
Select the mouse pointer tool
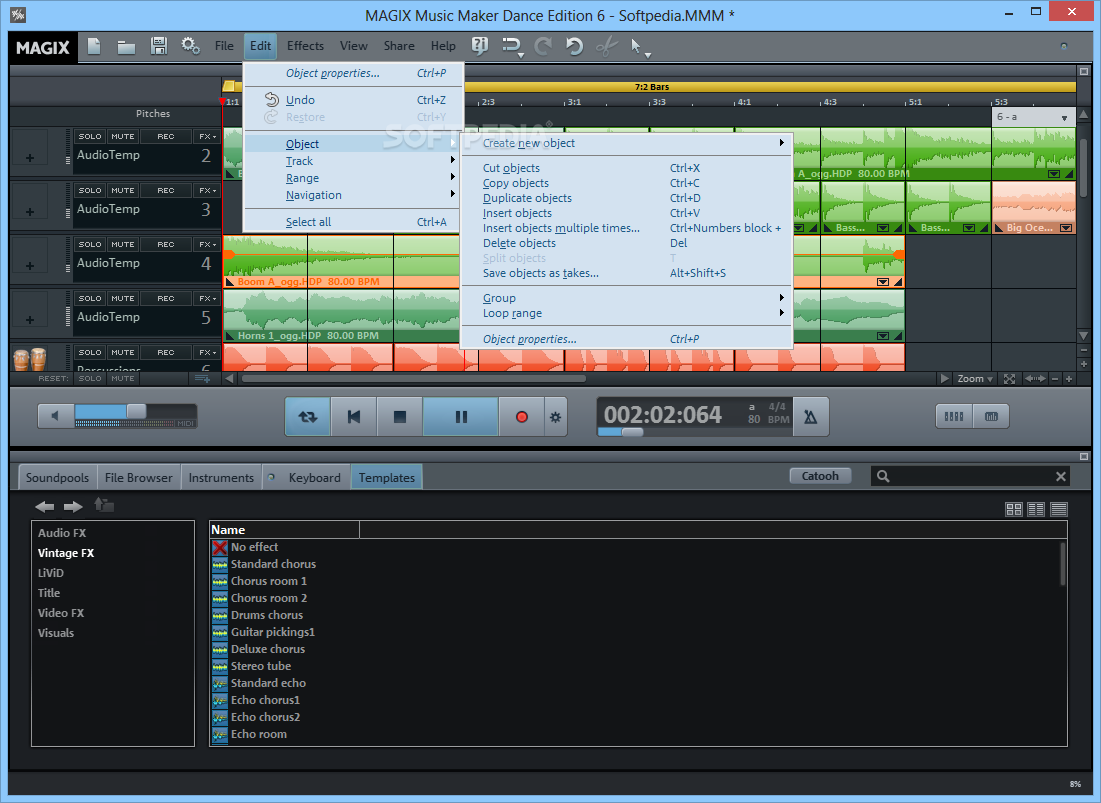(x=637, y=46)
